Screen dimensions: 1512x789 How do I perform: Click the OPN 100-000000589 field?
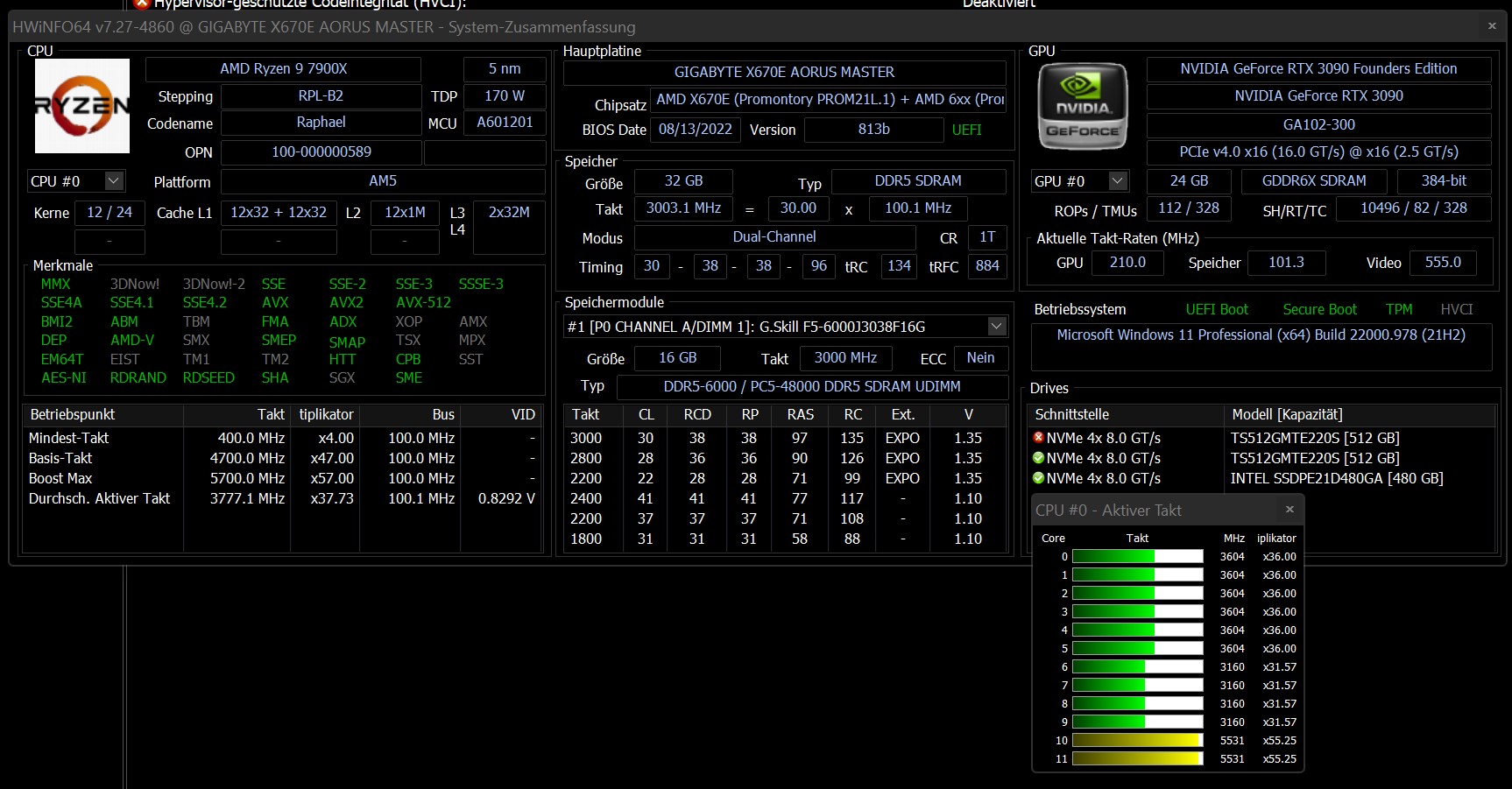321,152
